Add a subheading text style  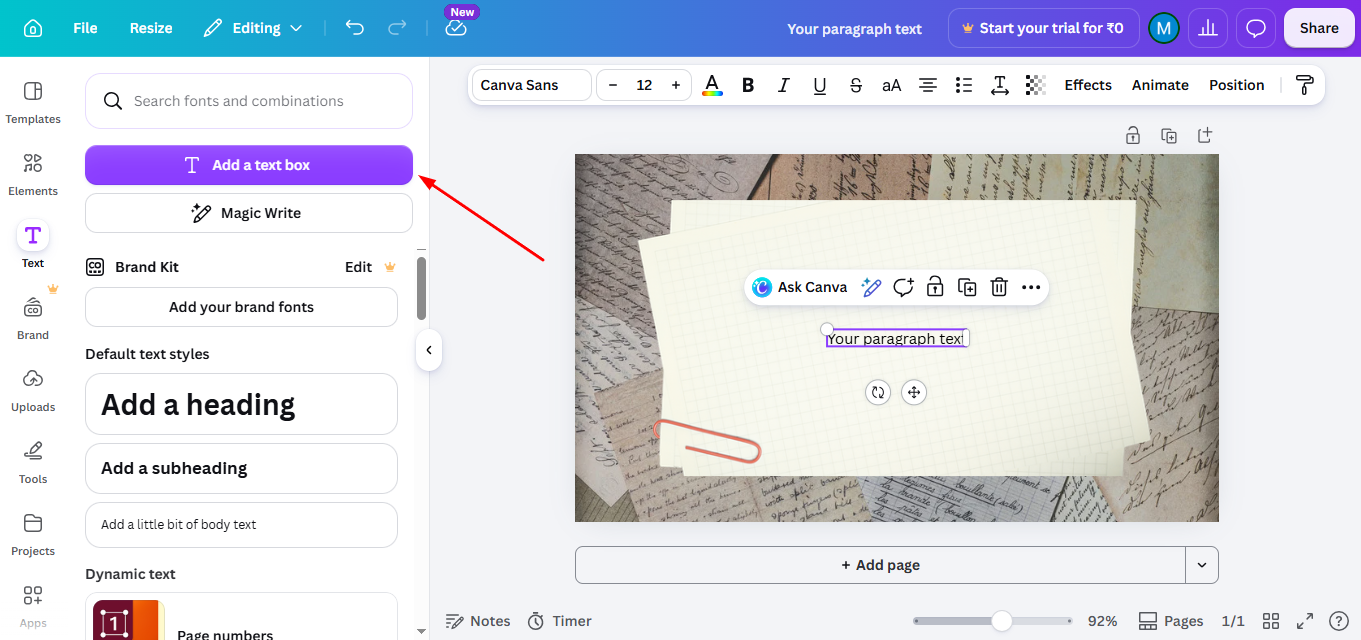(x=241, y=468)
